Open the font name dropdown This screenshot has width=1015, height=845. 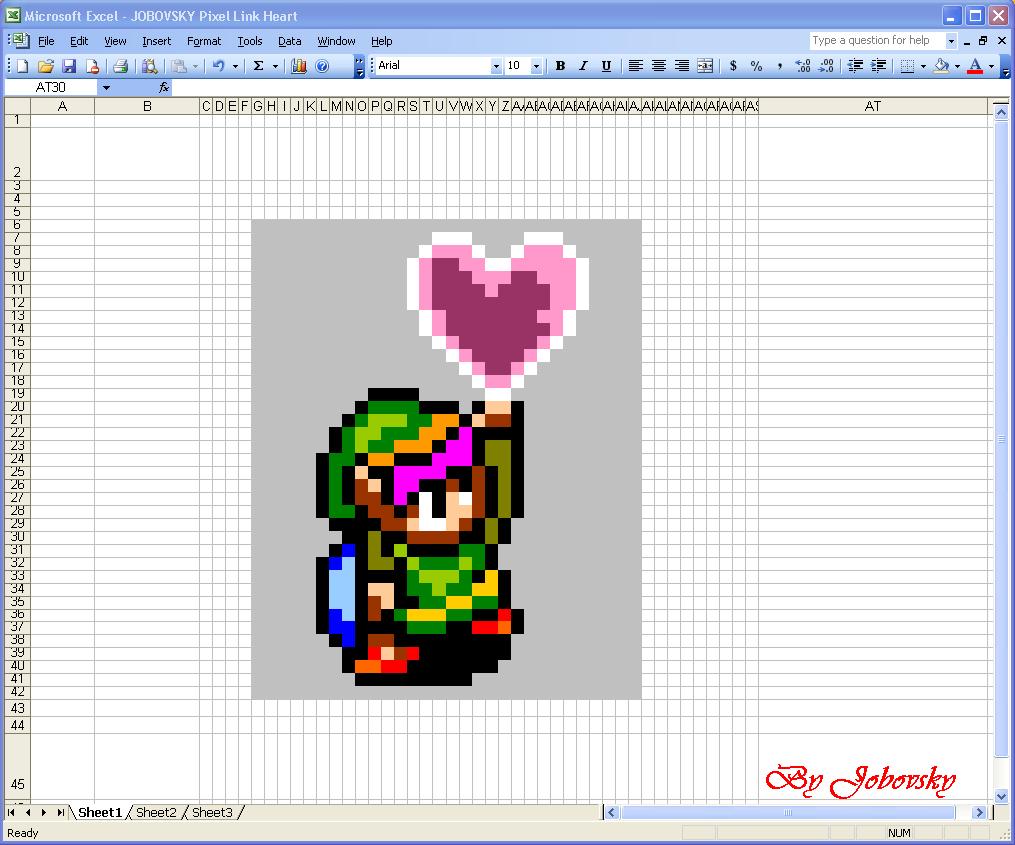coord(496,66)
